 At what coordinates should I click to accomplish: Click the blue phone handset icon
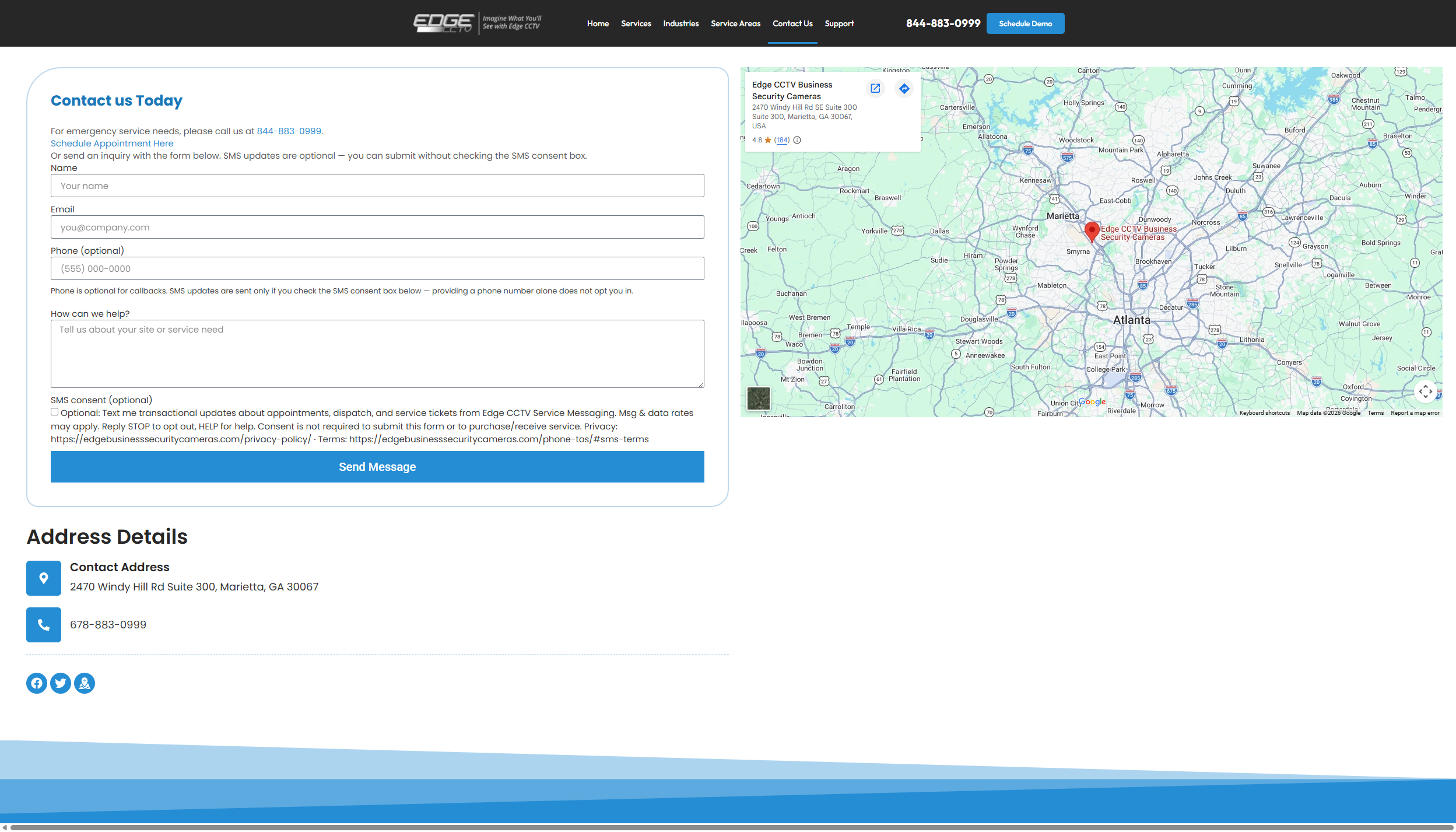tap(44, 625)
